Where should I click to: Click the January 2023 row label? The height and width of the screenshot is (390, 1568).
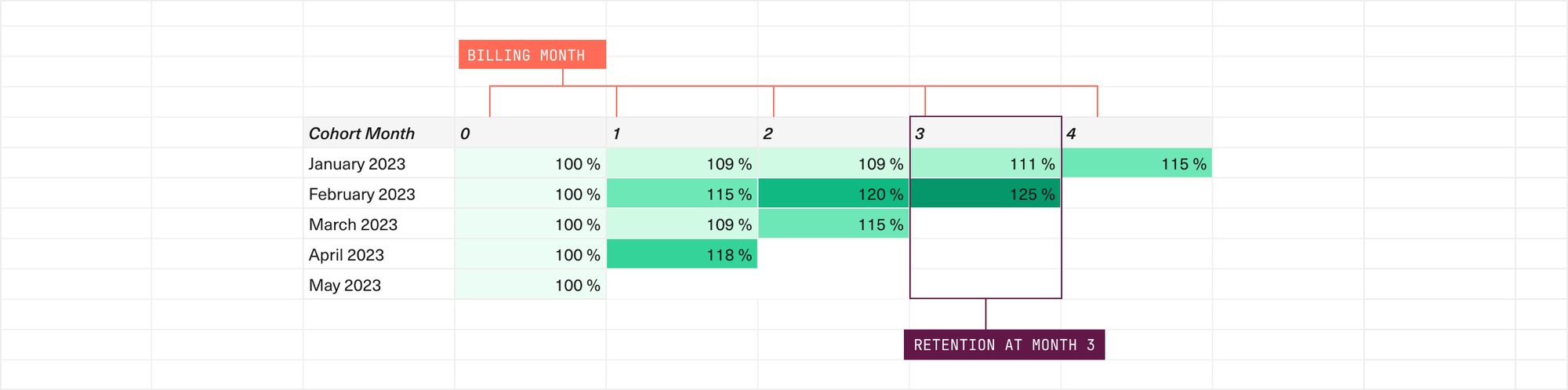pos(357,164)
